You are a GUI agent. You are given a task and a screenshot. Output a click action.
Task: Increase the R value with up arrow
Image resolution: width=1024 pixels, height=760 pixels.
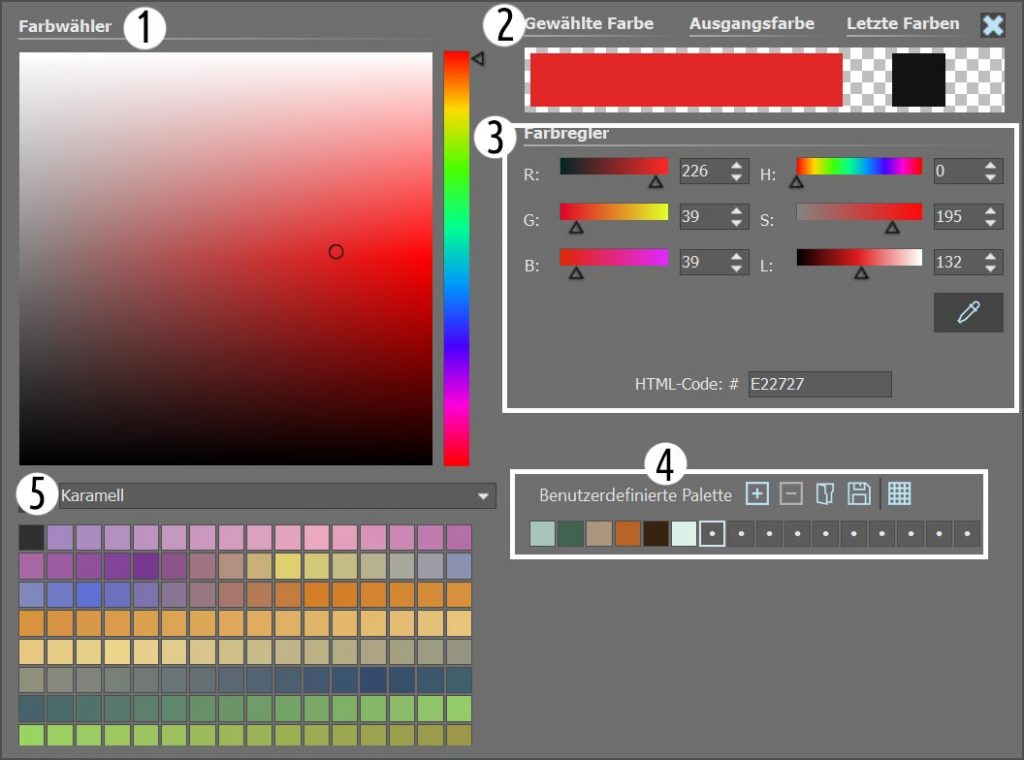737,165
